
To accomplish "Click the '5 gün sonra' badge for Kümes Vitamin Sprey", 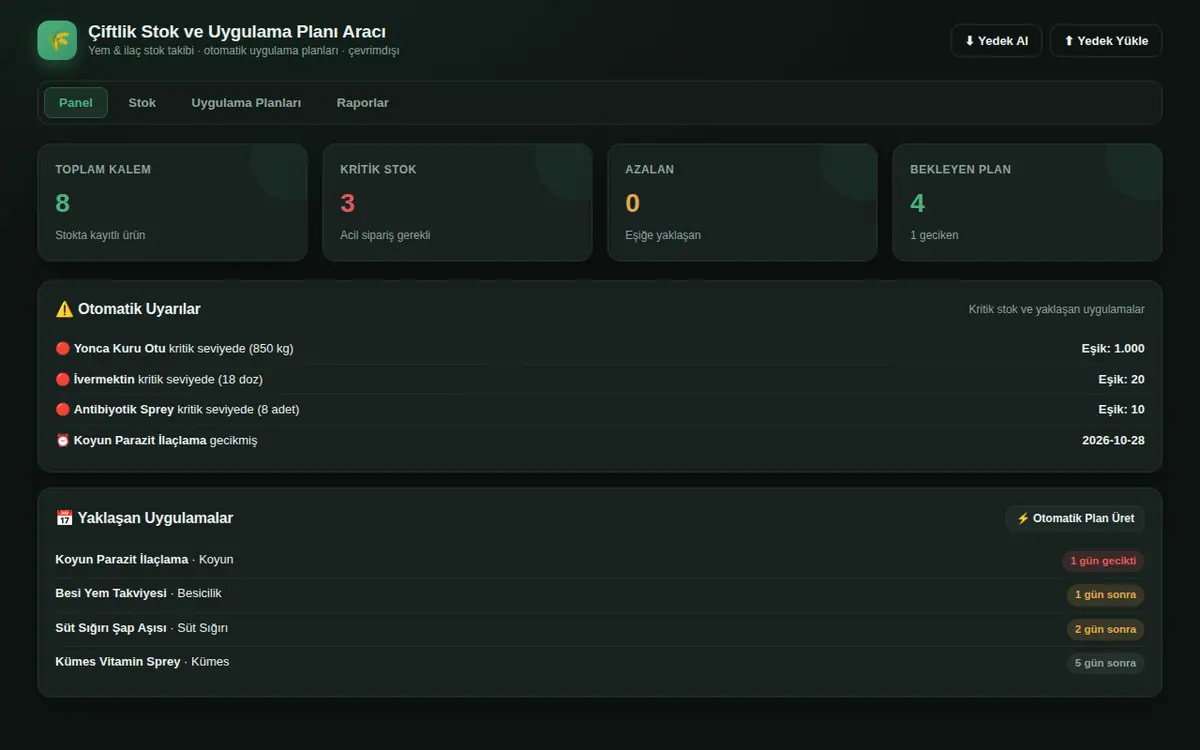I will [1105, 663].
